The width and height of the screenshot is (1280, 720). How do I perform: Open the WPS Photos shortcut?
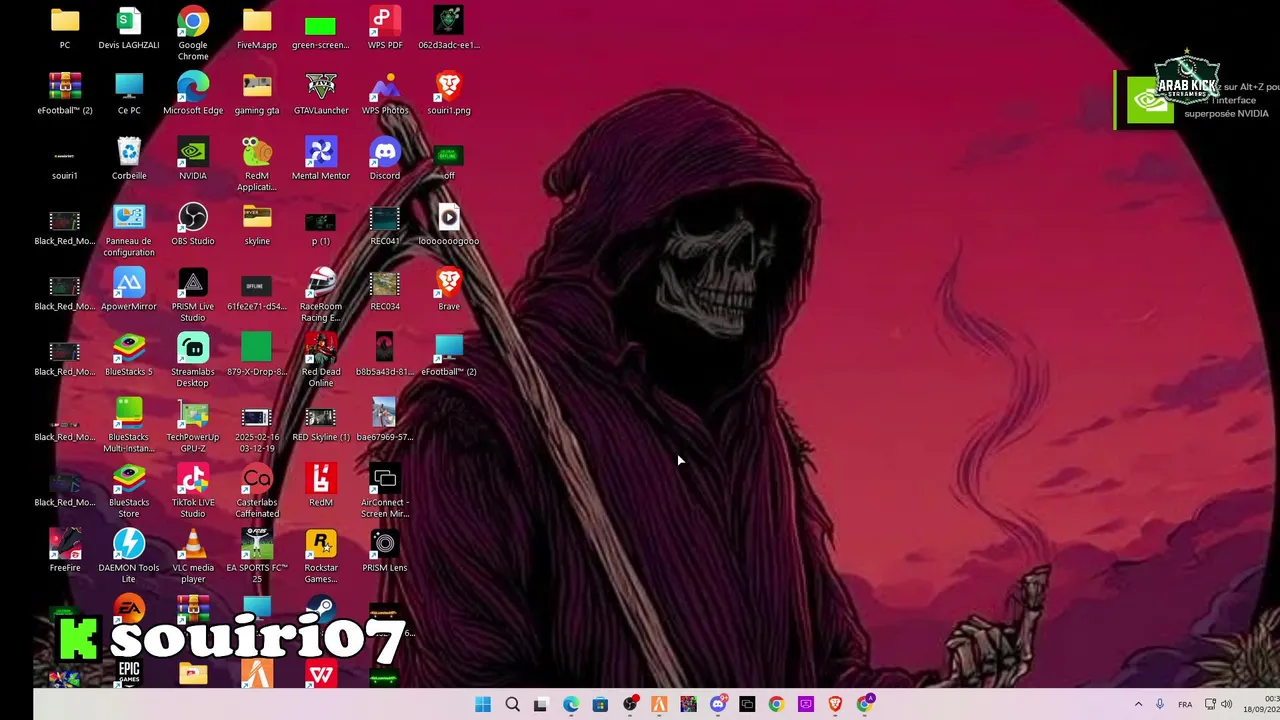pyautogui.click(x=385, y=94)
